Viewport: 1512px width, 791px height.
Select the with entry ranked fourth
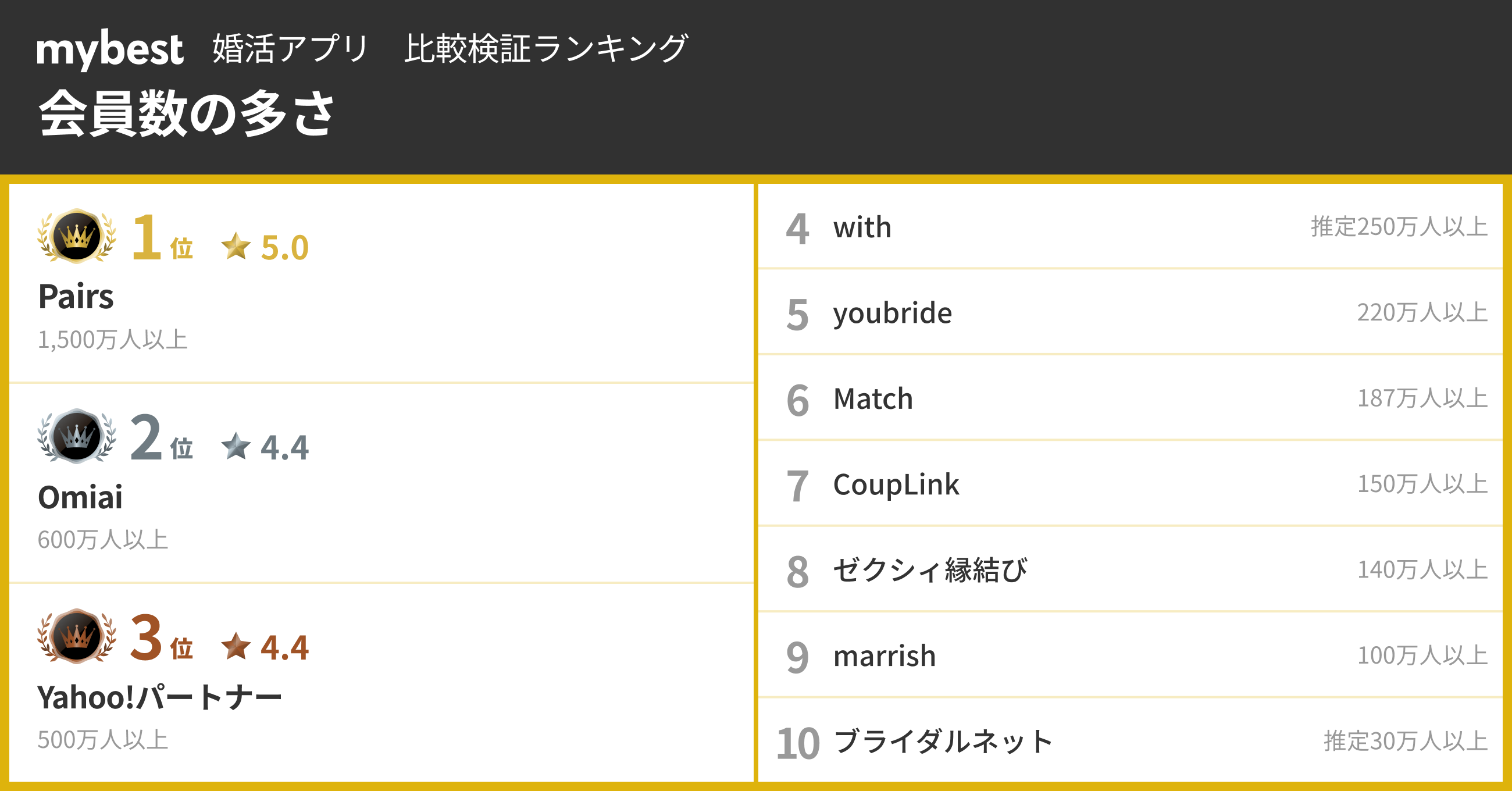pos(862,227)
